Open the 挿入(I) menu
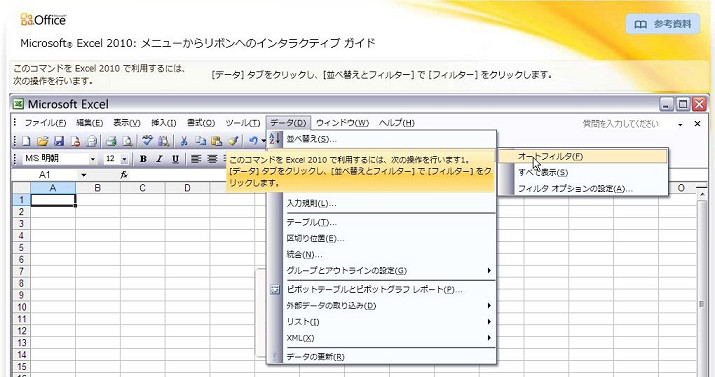Screen dimensions: 715x377 click(x=164, y=123)
